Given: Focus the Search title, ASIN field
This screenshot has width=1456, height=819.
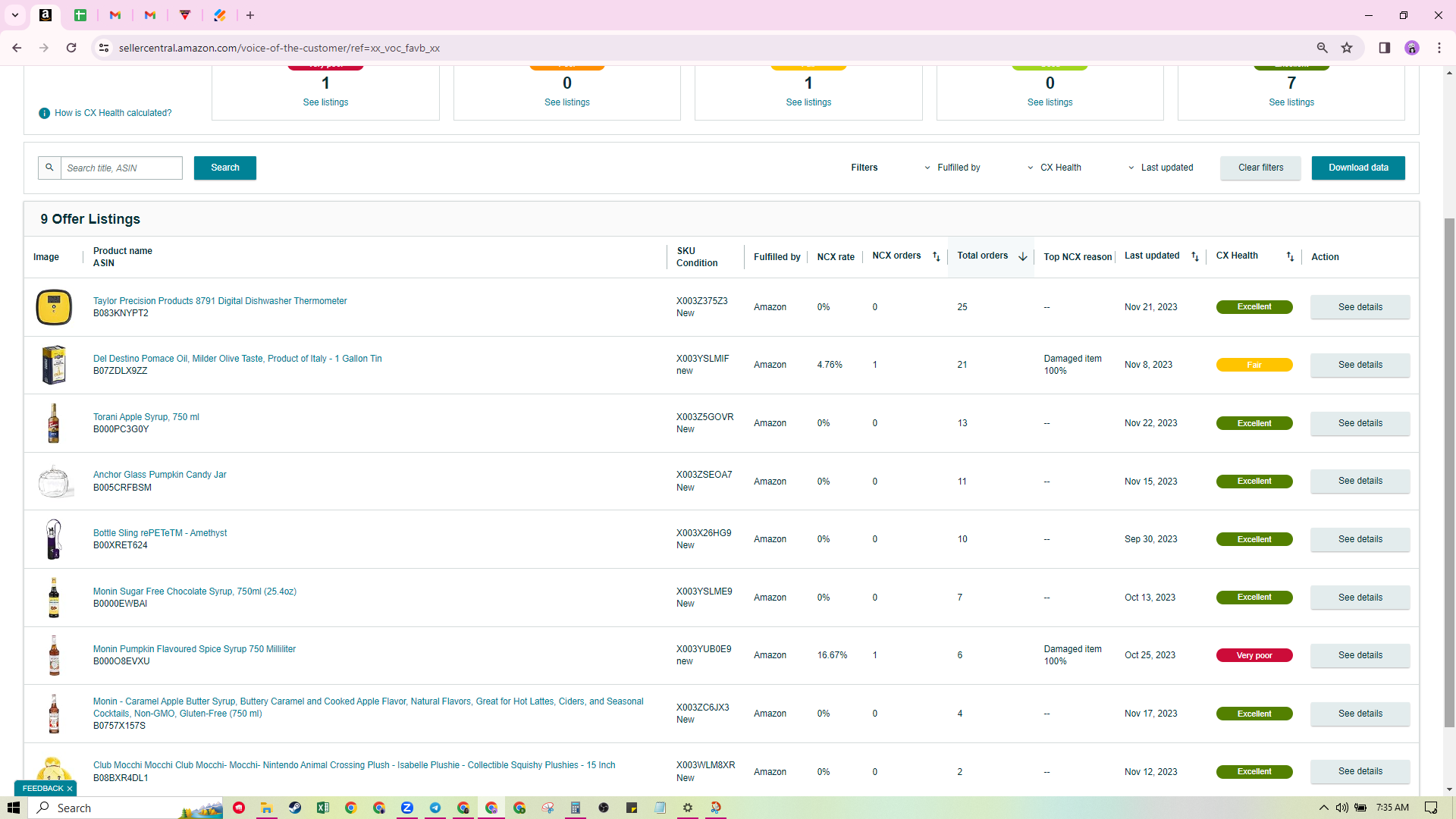Looking at the screenshot, I should pos(121,168).
